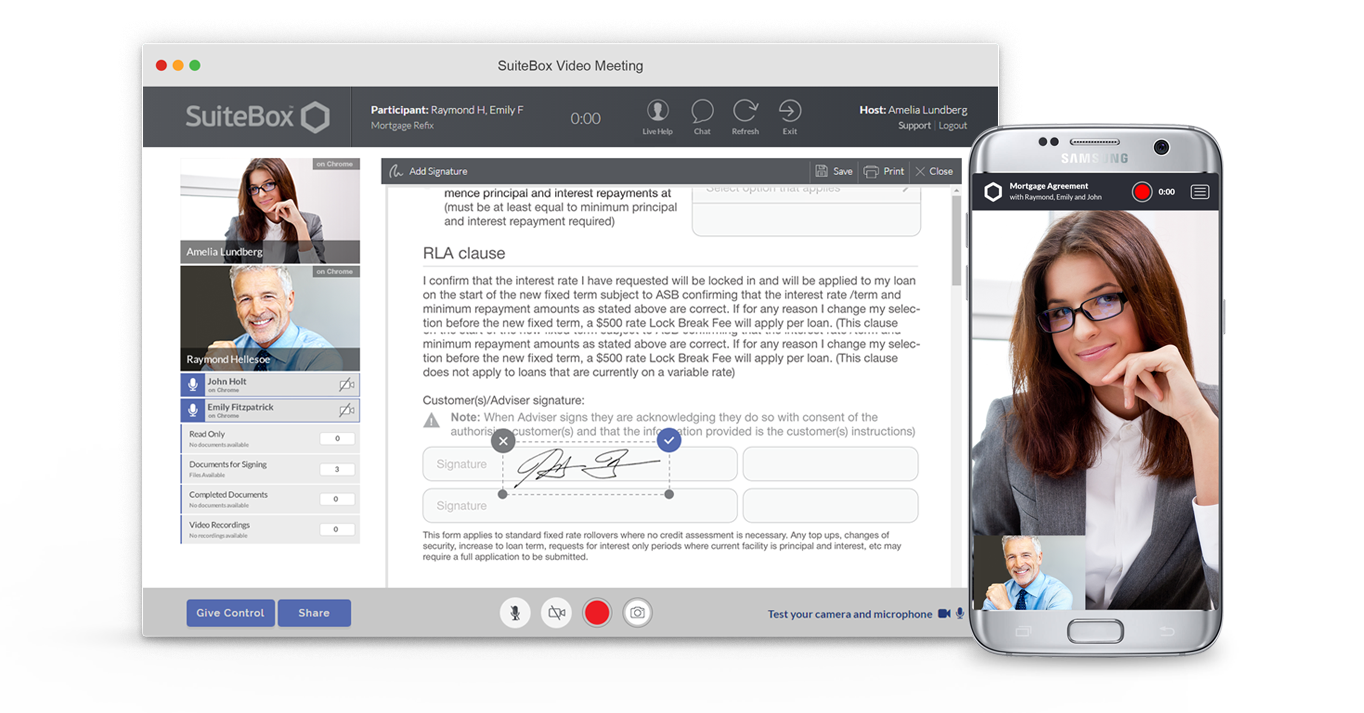Cancel signature with gray X circle
The image size is (1364, 713).
[x=503, y=440]
